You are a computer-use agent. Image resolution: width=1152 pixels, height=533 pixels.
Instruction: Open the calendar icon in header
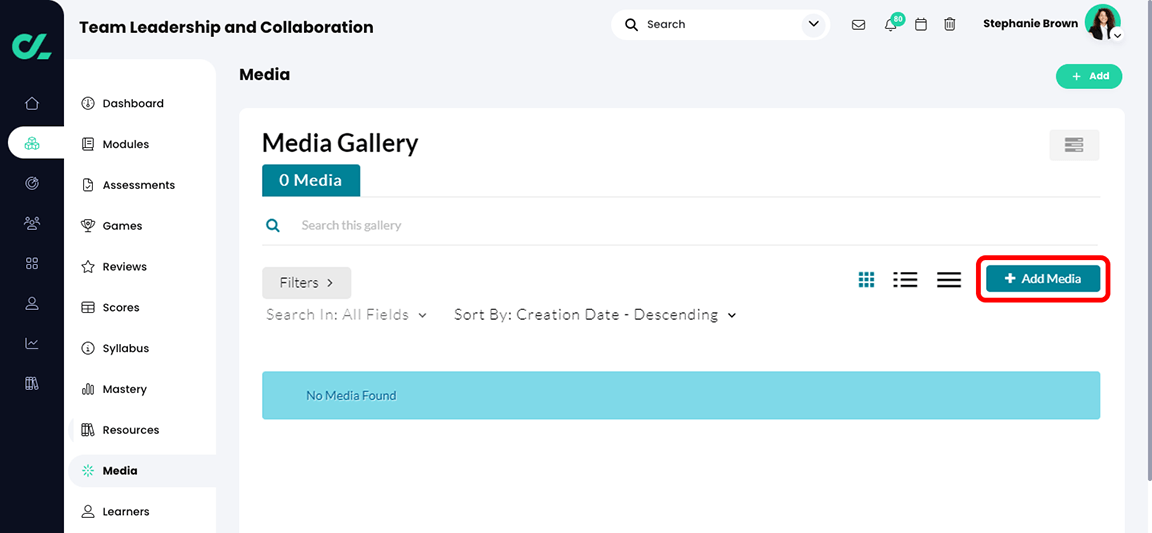tap(921, 25)
